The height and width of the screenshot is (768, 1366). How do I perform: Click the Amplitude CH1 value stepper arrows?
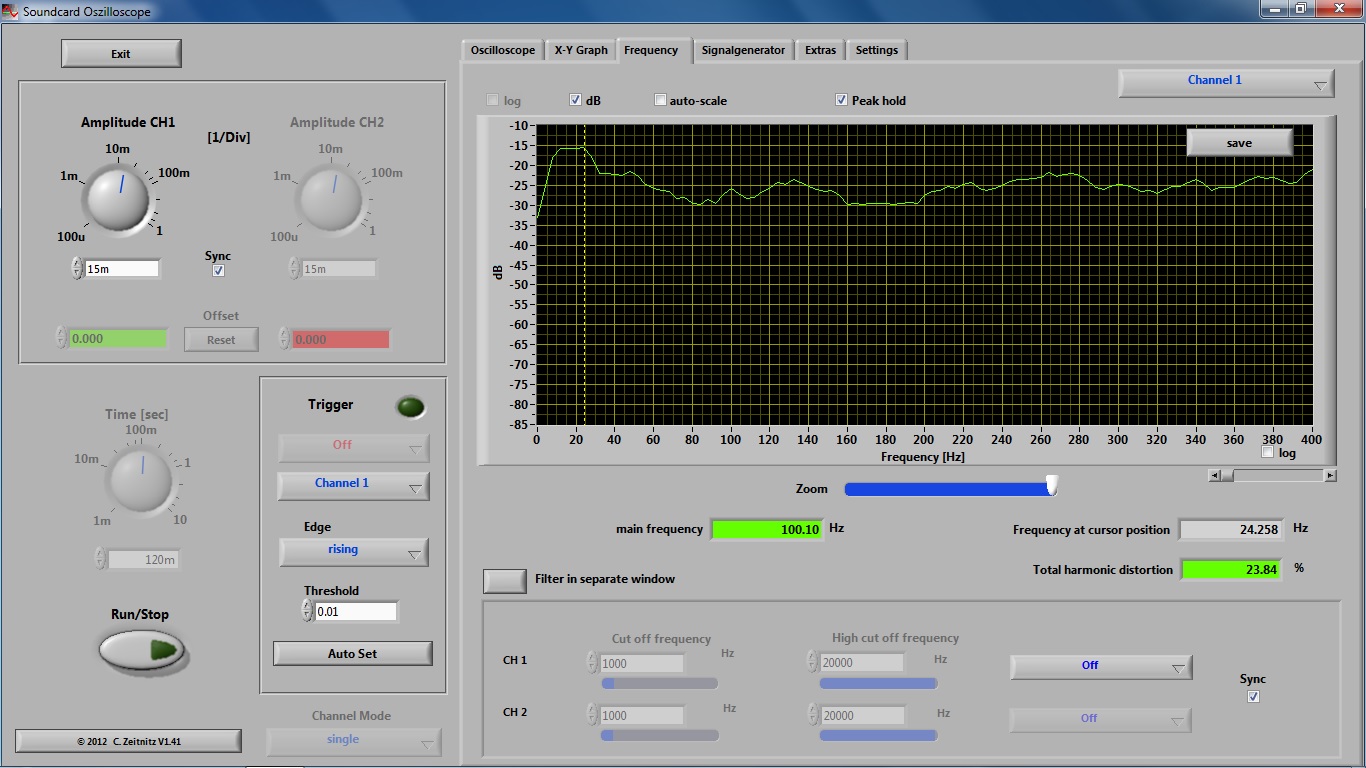(77, 269)
